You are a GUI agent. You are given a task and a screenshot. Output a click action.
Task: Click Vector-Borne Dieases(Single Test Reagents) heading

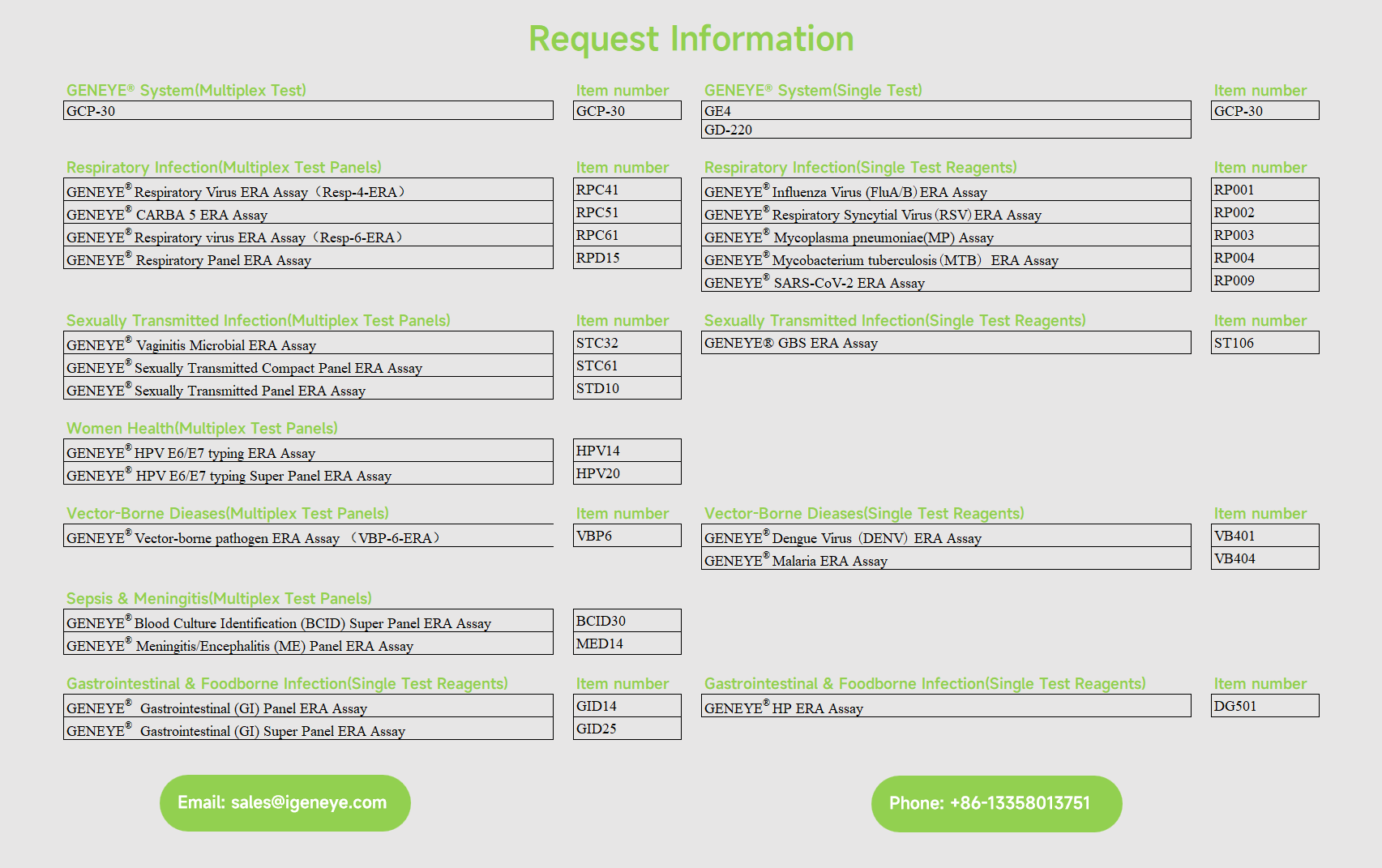(864, 514)
